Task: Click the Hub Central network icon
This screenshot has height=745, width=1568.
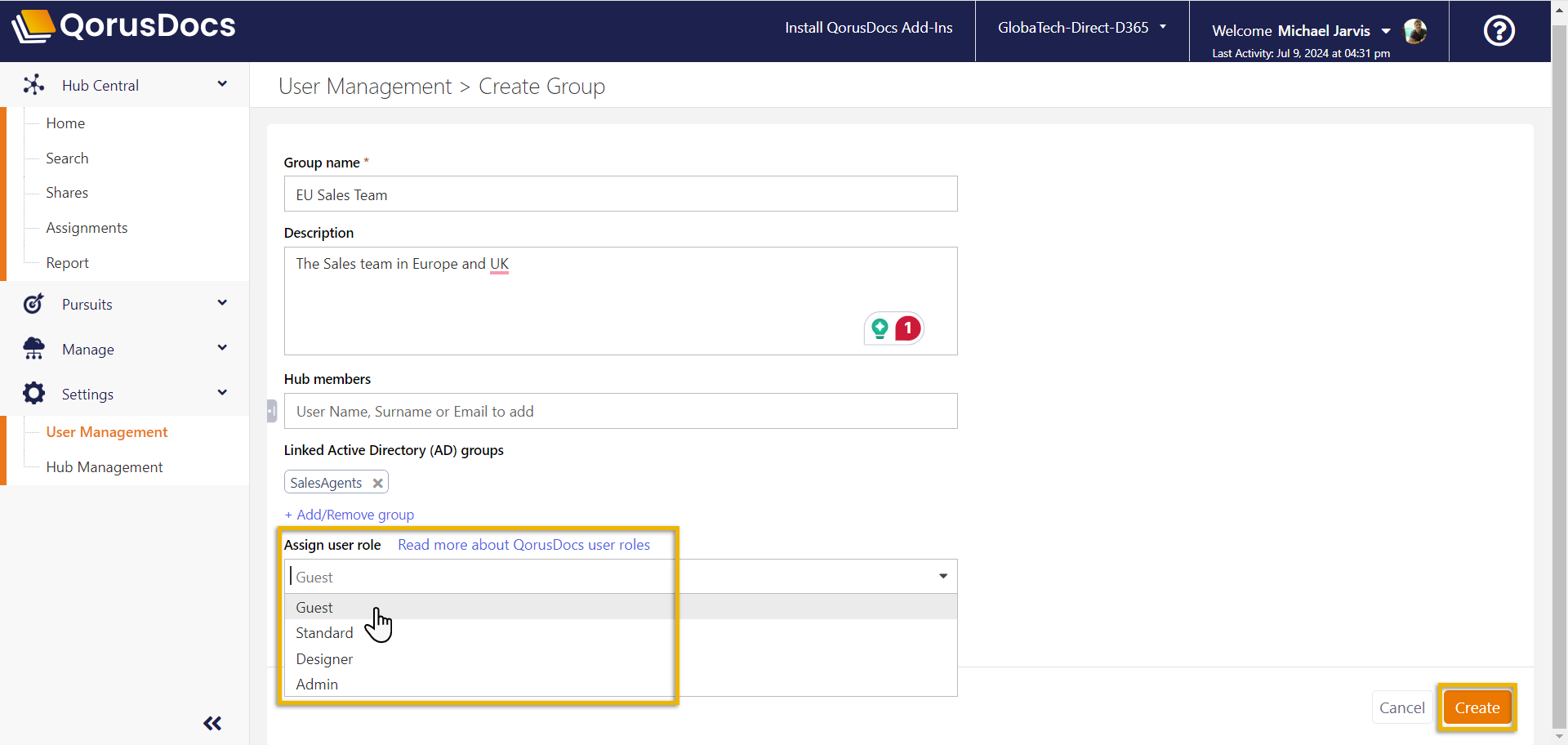Action: pyautogui.click(x=33, y=85)
